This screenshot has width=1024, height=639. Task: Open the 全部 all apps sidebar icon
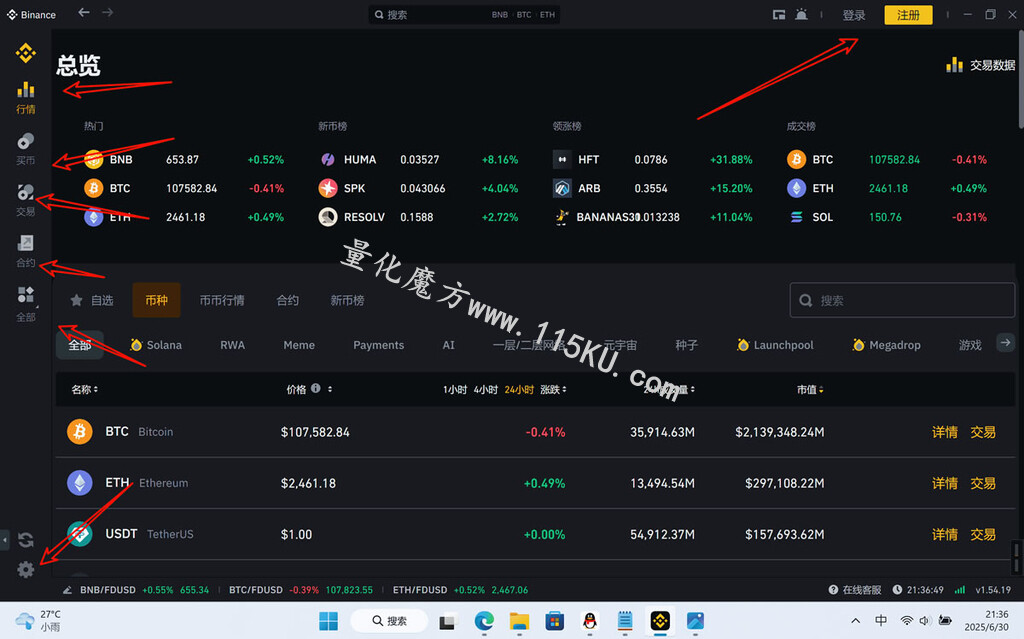click(x=25, y=304)
